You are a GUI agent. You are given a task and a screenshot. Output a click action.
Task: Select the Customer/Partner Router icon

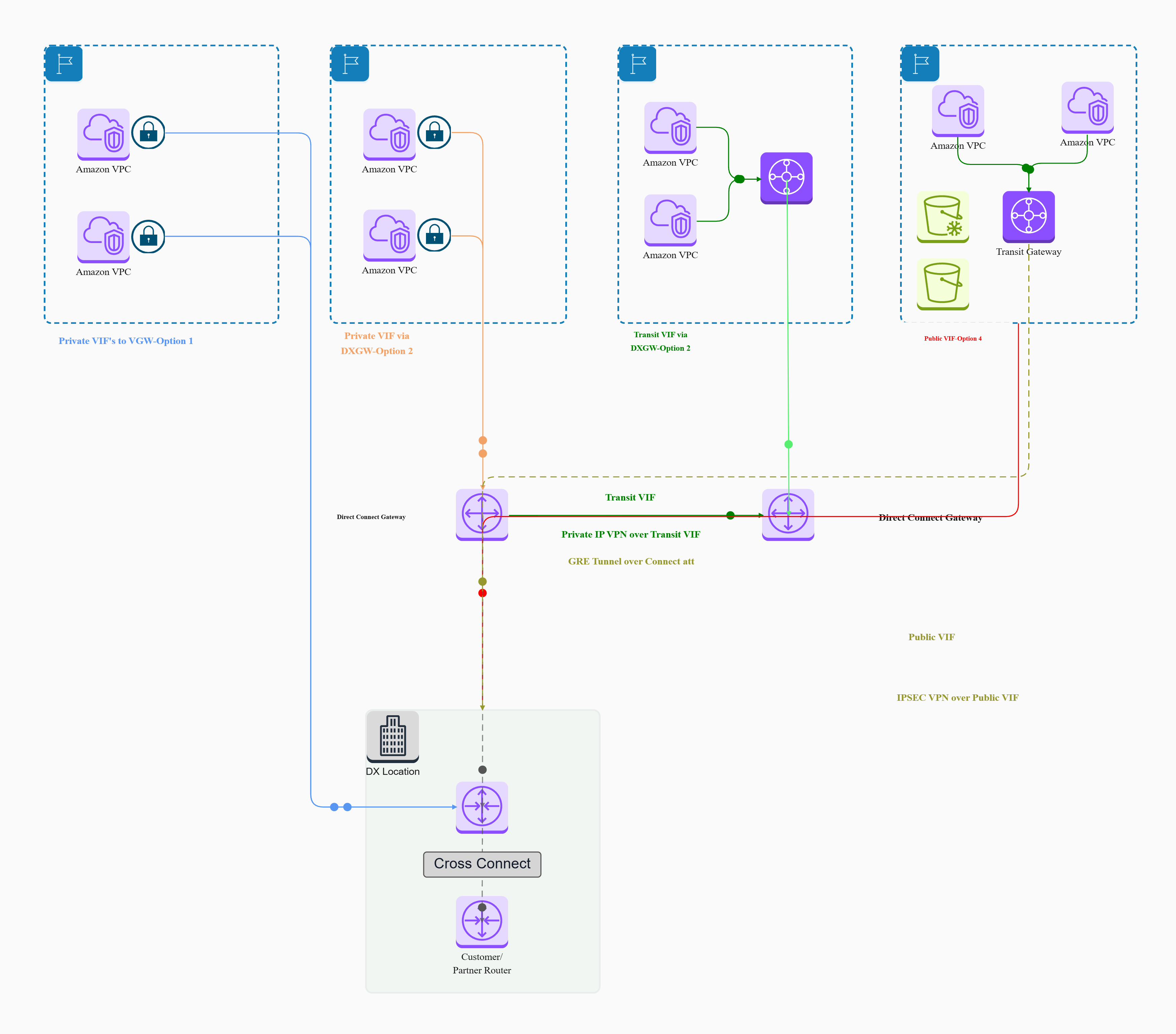482,922
